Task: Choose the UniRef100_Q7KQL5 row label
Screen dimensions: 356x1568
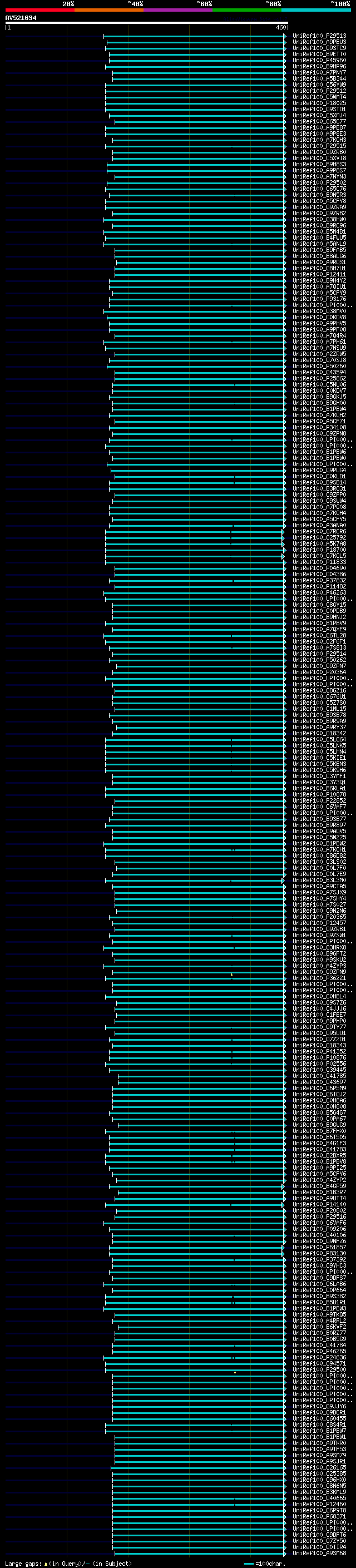Action: point(319,556)
